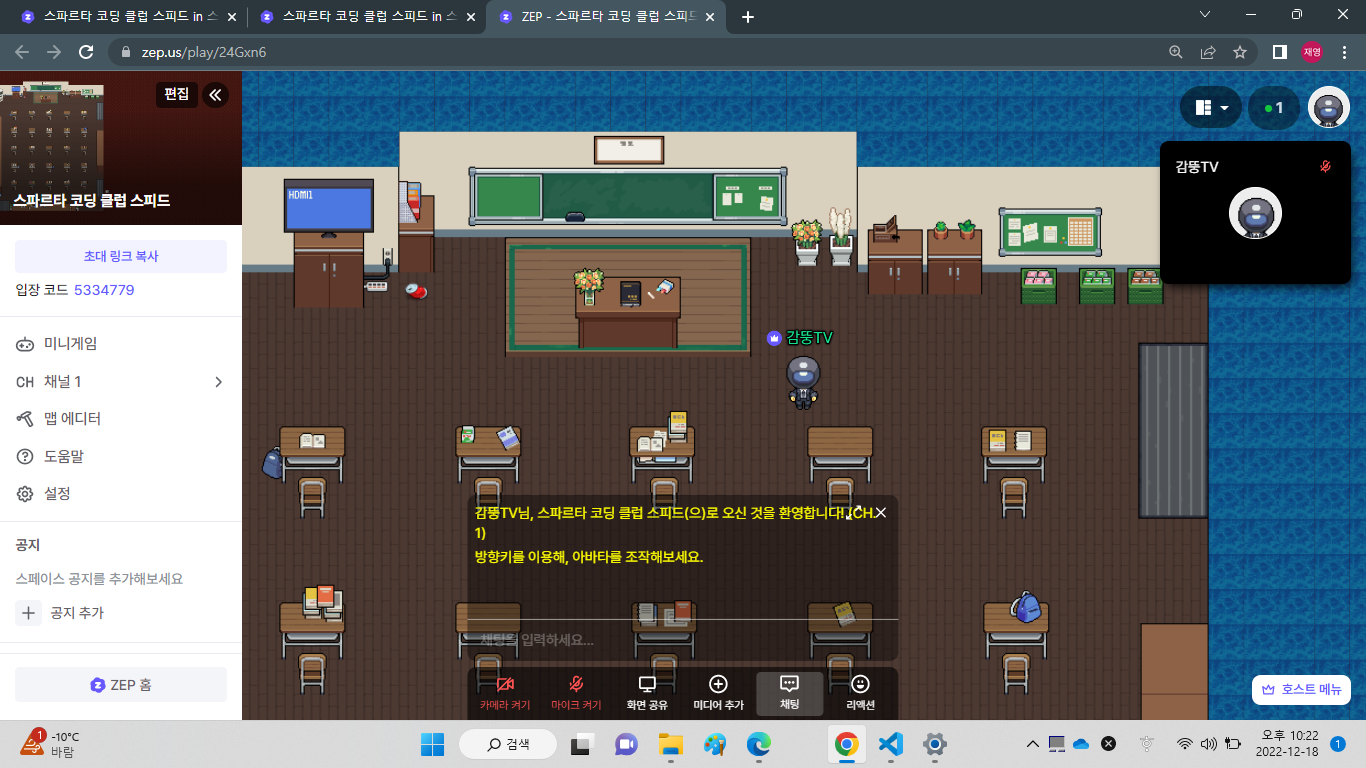
Task: Collapse the sidebar with double-chevron icon
Action: (x=215, y=95)
